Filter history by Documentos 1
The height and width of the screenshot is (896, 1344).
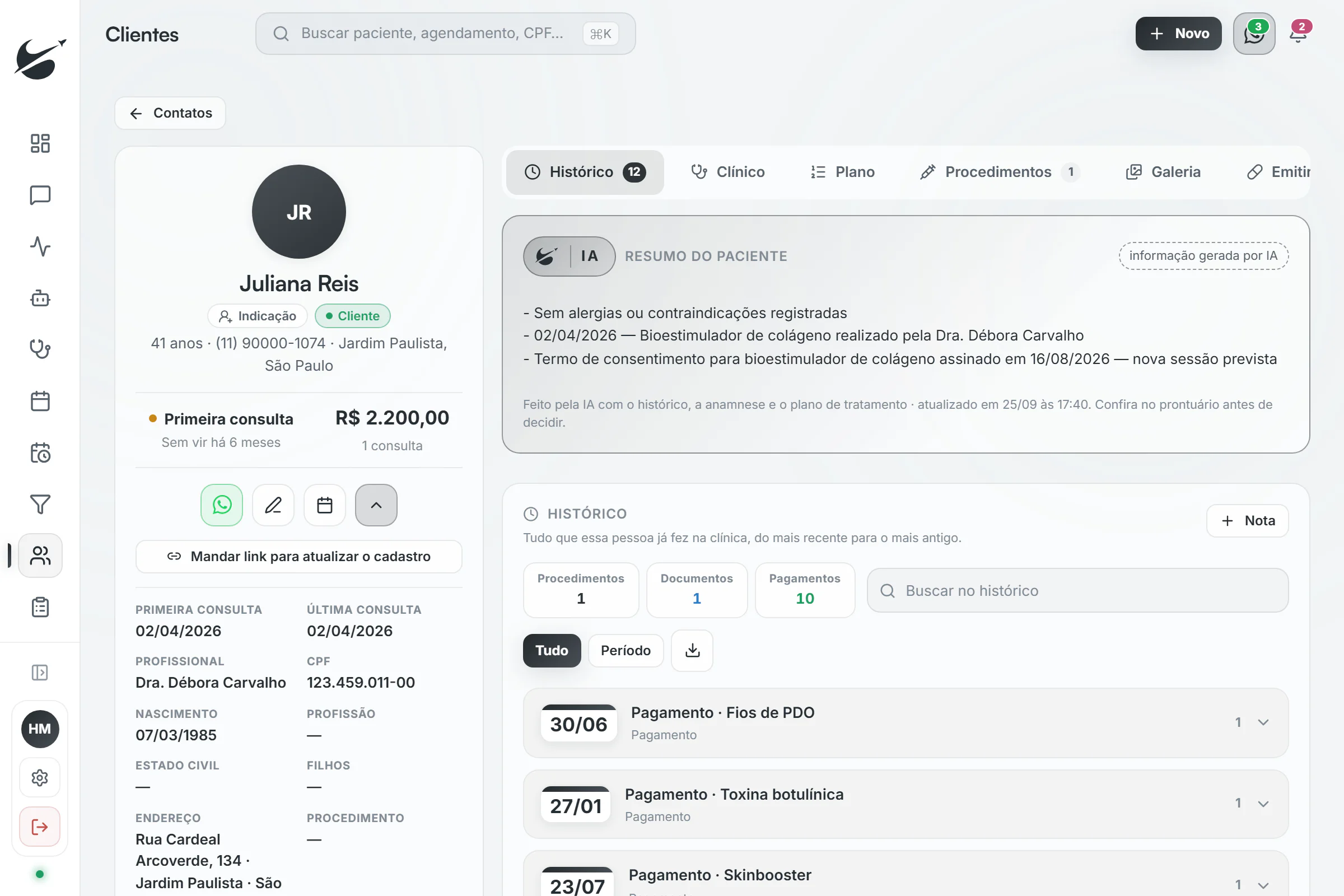click(697, 590)
